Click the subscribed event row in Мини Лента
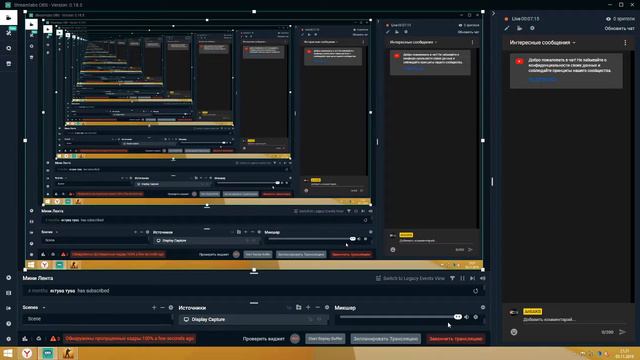 (x=253, y=291)
